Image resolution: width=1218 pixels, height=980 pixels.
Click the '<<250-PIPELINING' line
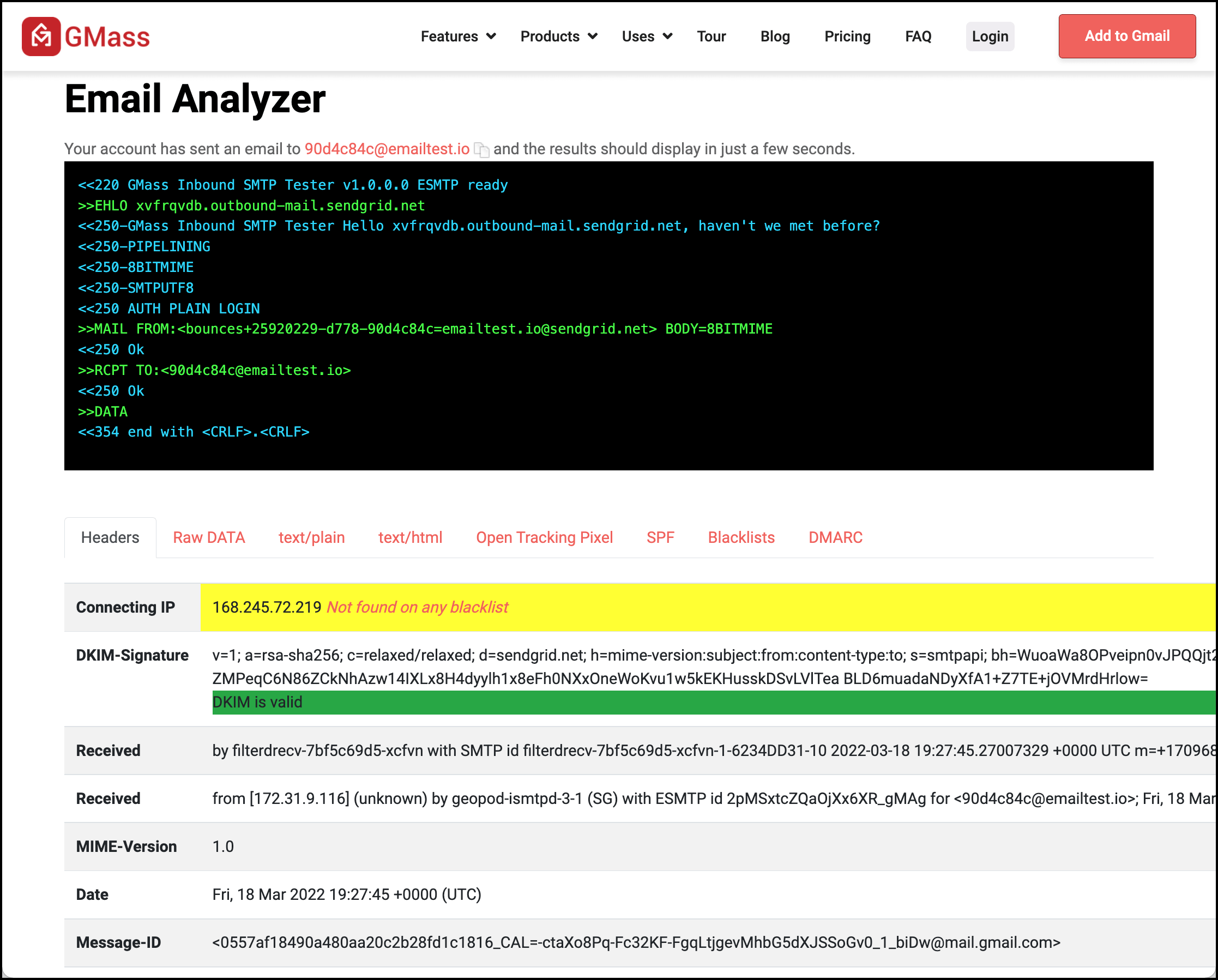[x=144, y=246]
